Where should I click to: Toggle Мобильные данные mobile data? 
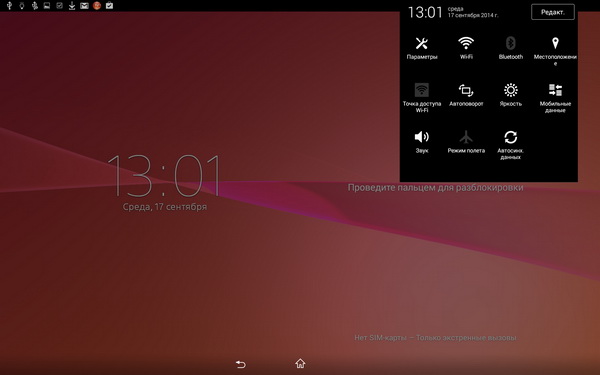[555, 98]
